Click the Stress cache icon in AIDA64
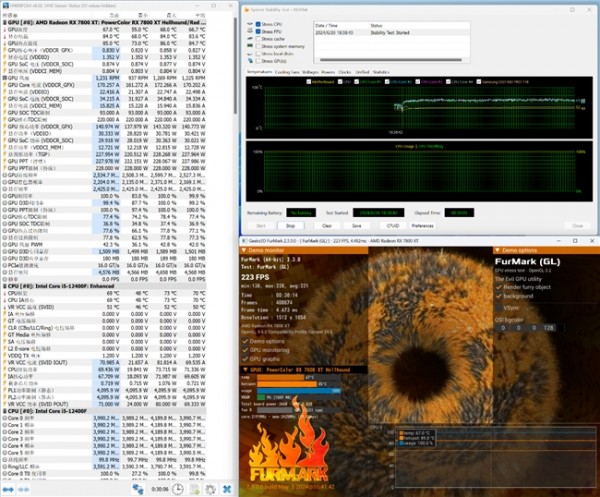Image resolution: width=600 pixels, height=497 pixels. tap(250, 39)
